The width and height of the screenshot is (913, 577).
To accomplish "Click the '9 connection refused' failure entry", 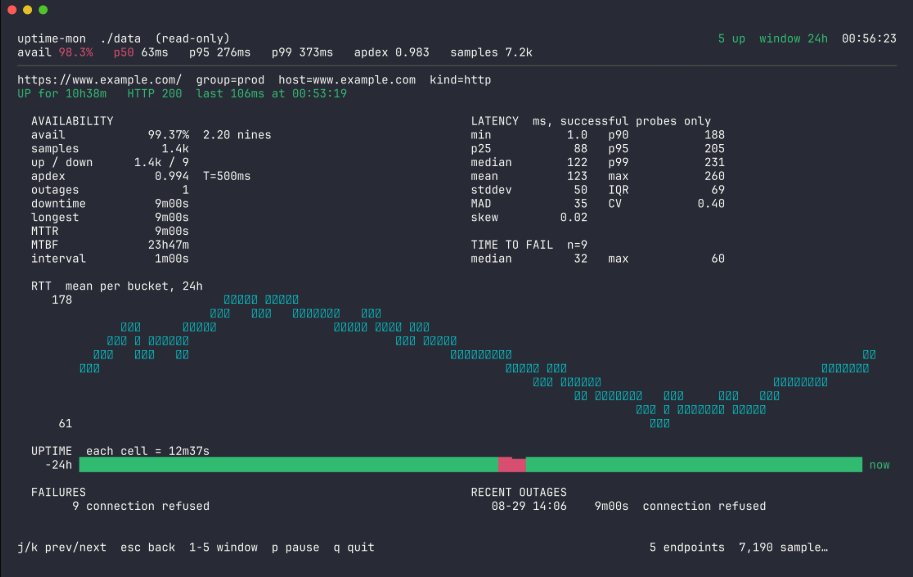I will 141,506.
